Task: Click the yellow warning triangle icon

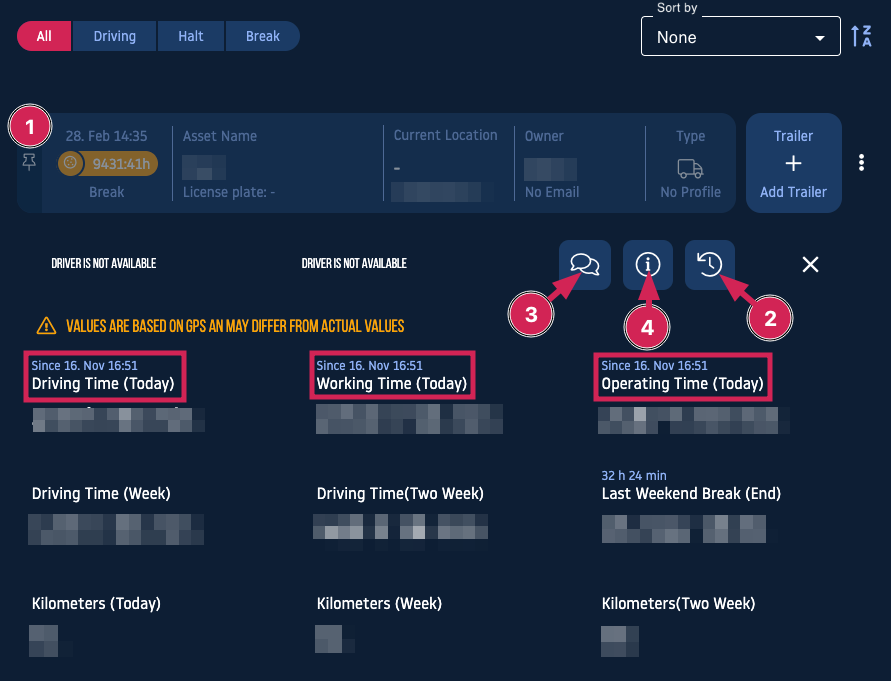Action: point(46,326)
